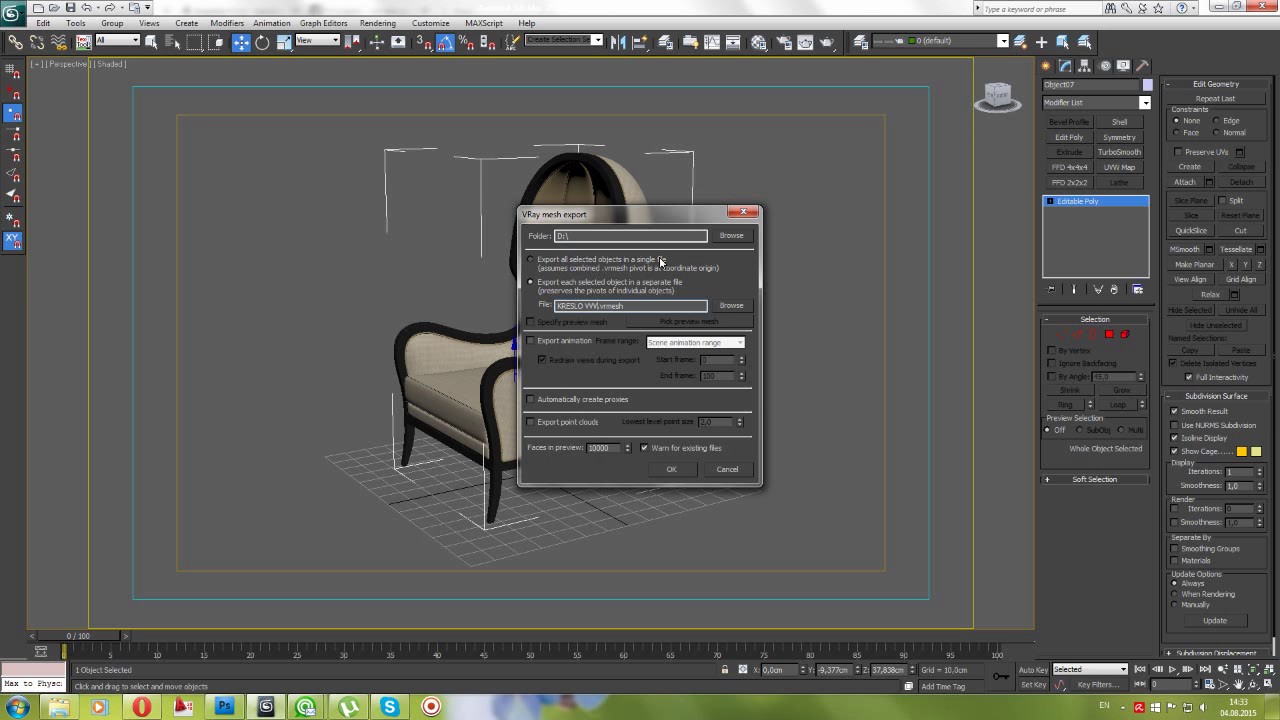The image size is (1280, 720).
Task: Switch to the Hierarchy command panel tab
Action: pyautogui.click(x=1086, y=65)
